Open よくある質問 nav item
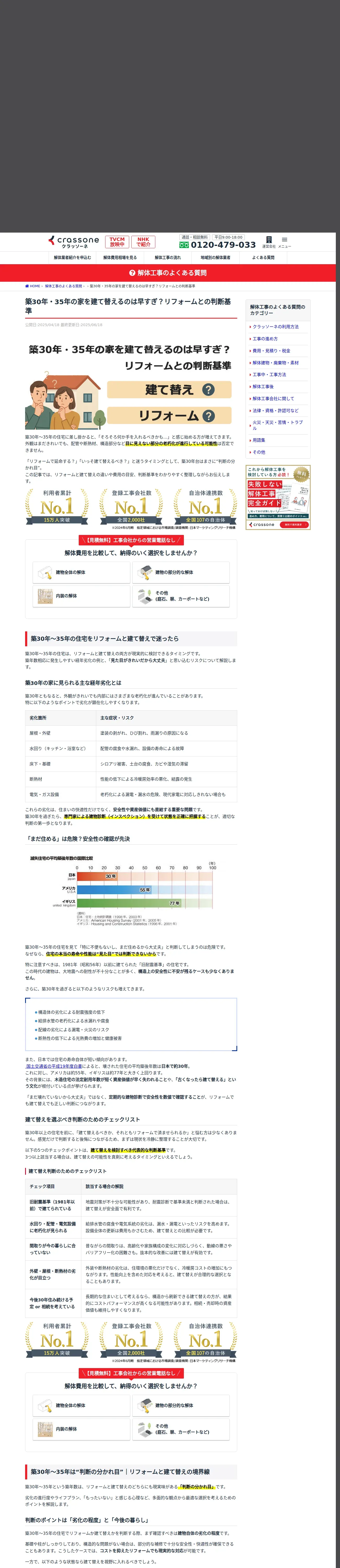The height and width of the screenshot is (1568, 340). point(263,257)
